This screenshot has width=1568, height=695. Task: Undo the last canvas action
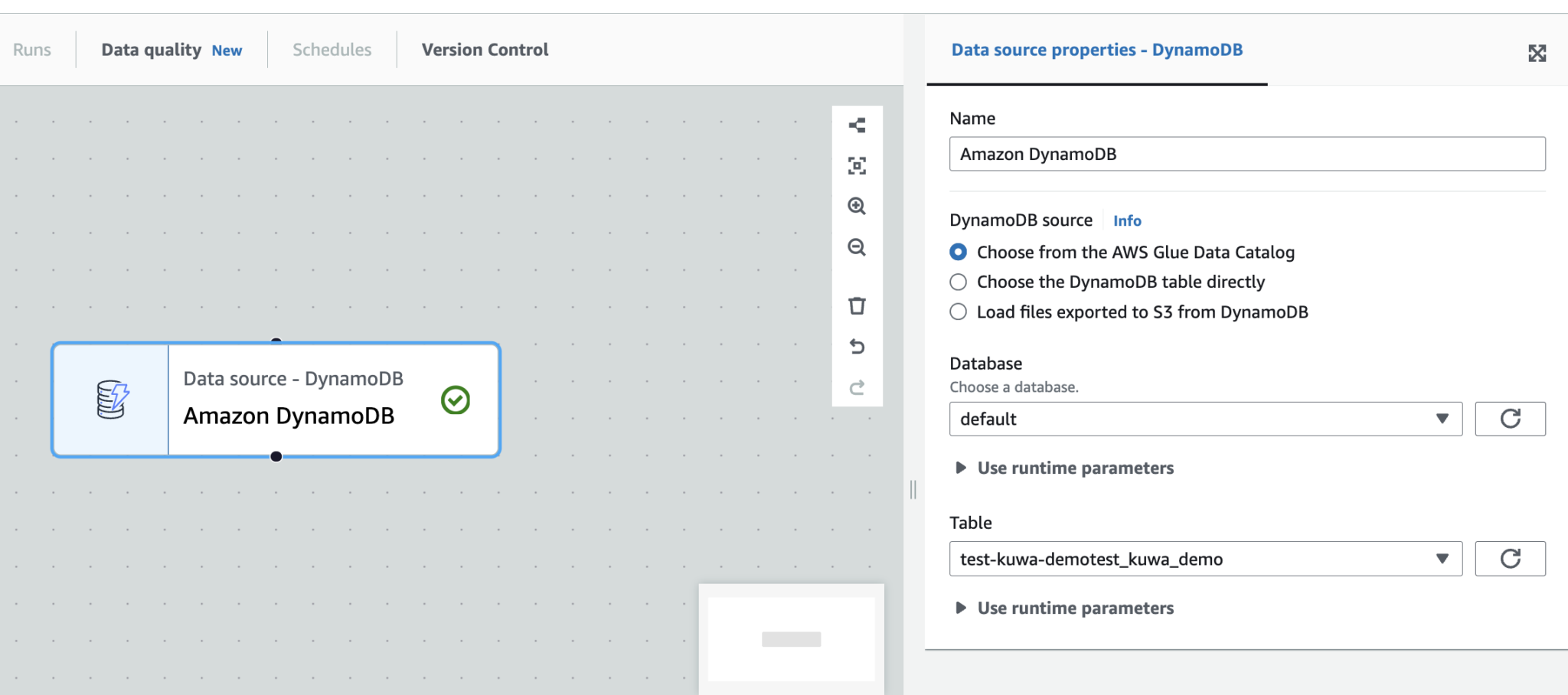coord(857,346)
